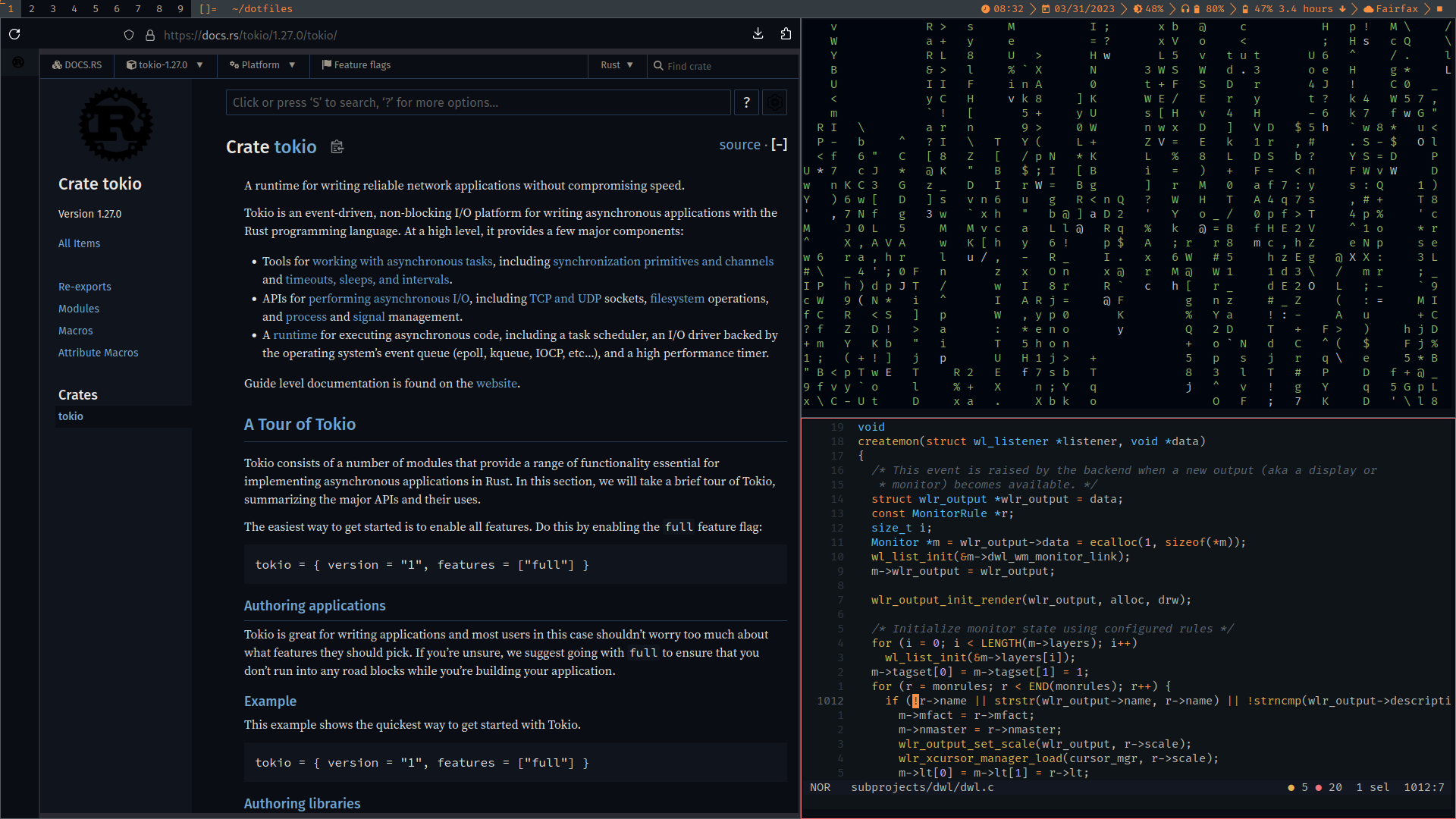Expand the tokio-1.27.0 version dropdown

[165, 65]
